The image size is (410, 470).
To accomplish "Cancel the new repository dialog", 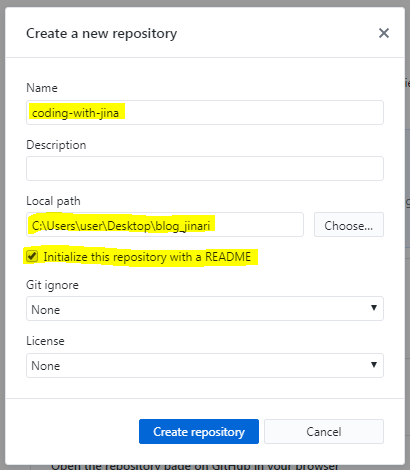I will pos(324,432).
